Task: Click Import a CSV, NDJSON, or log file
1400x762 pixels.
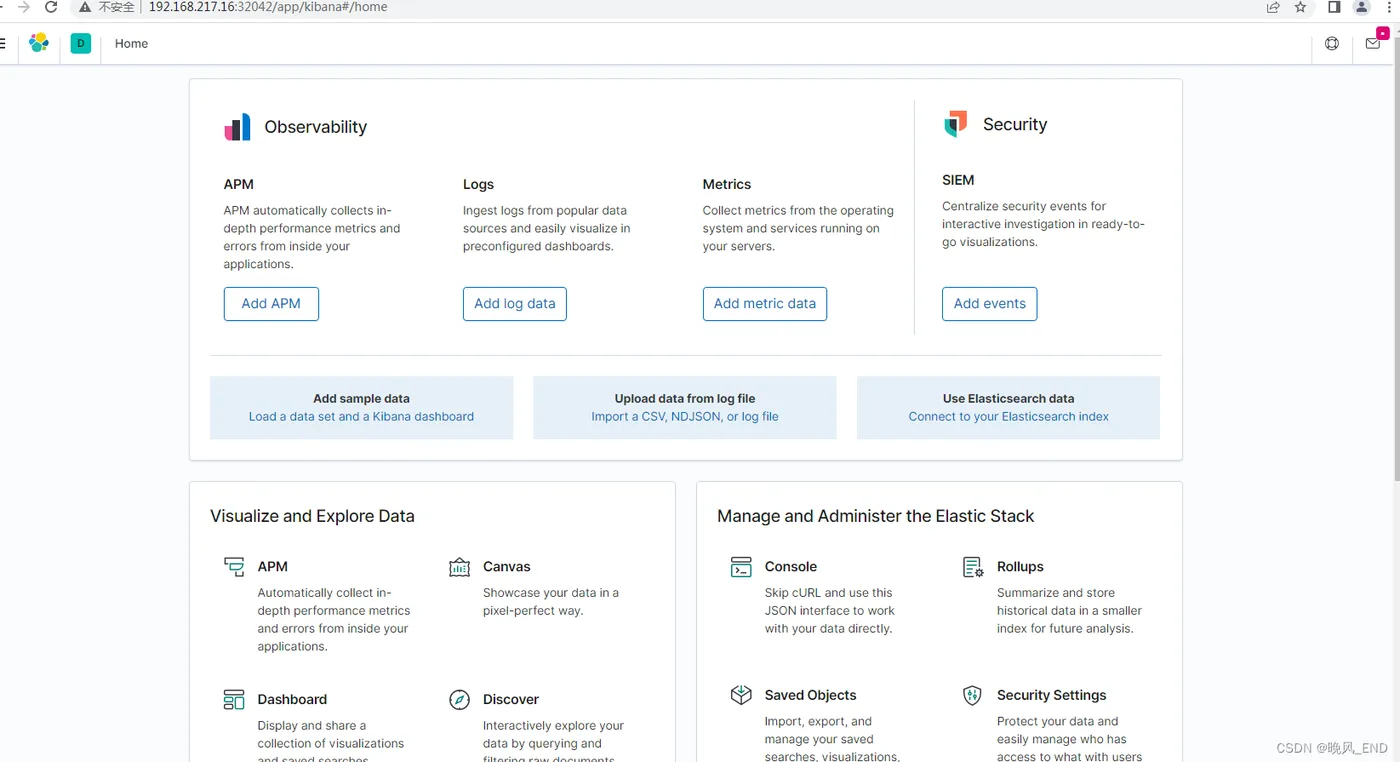Action: coord(684,416)
